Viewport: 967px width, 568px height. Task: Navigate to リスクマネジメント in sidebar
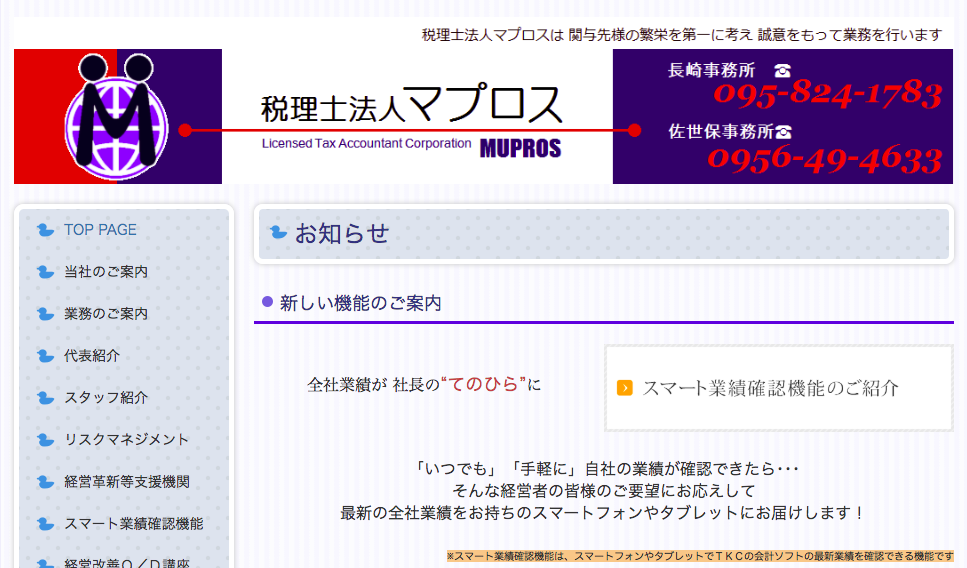tap(126, 440)
